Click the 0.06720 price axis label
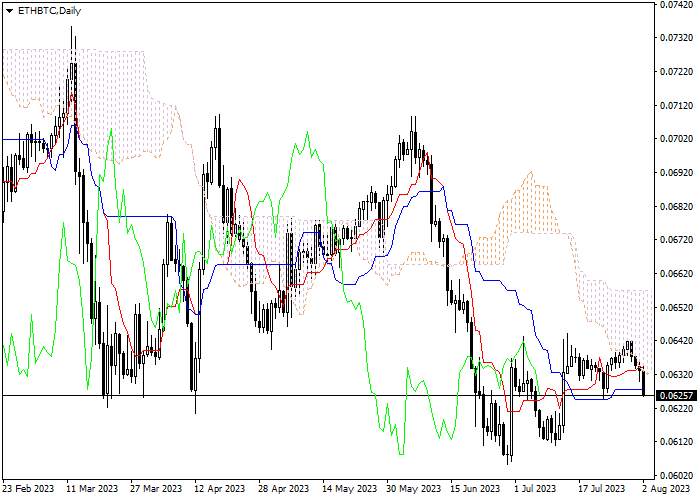Screen dimensions: 700x500 tap(677, 240)
